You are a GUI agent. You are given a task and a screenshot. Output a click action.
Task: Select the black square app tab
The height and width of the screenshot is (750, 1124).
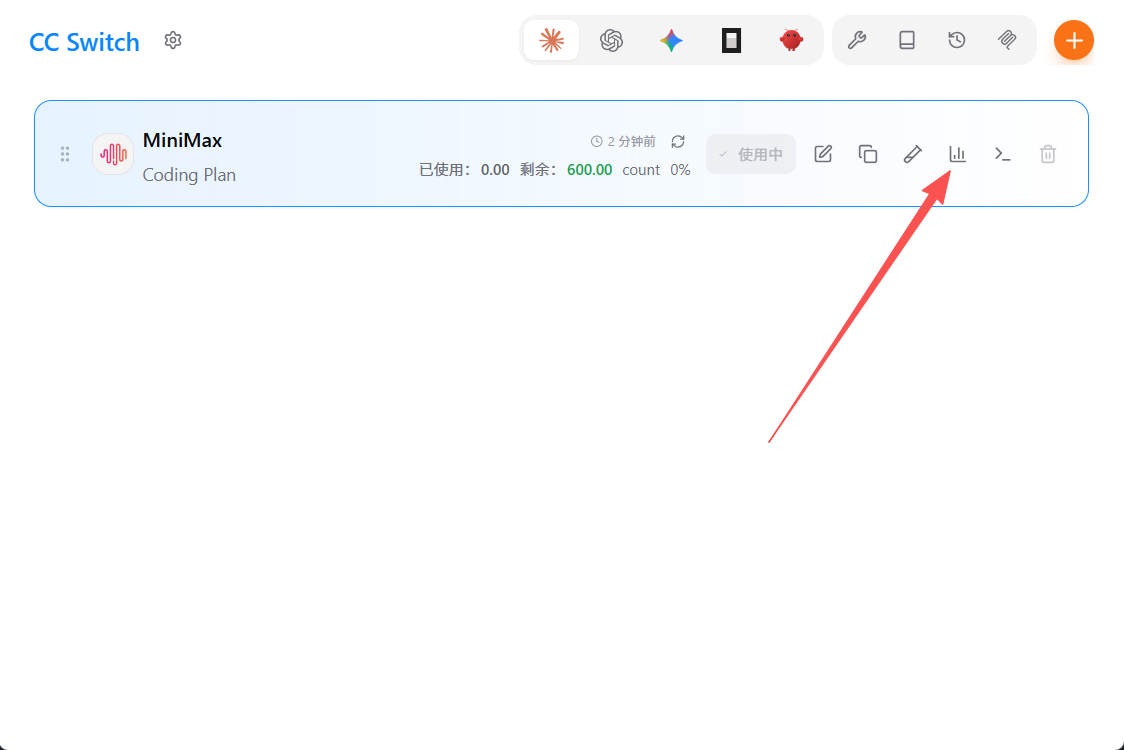(x=731, y=40)
